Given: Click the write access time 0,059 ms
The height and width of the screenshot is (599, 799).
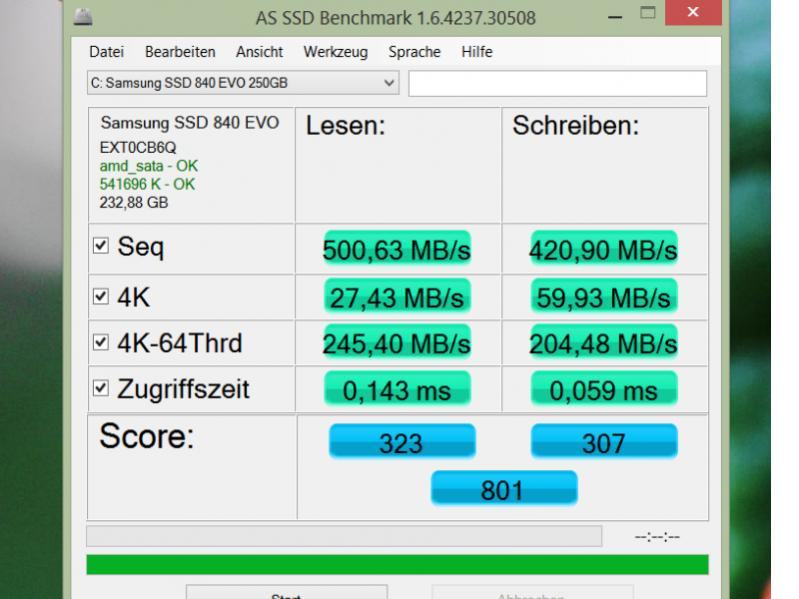Looking at the screenshot, I should tap(604, 389).
